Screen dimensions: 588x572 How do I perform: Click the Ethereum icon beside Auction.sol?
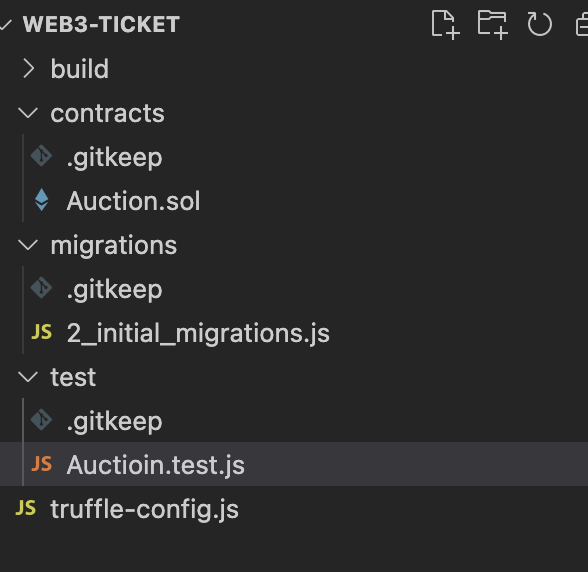41,200
